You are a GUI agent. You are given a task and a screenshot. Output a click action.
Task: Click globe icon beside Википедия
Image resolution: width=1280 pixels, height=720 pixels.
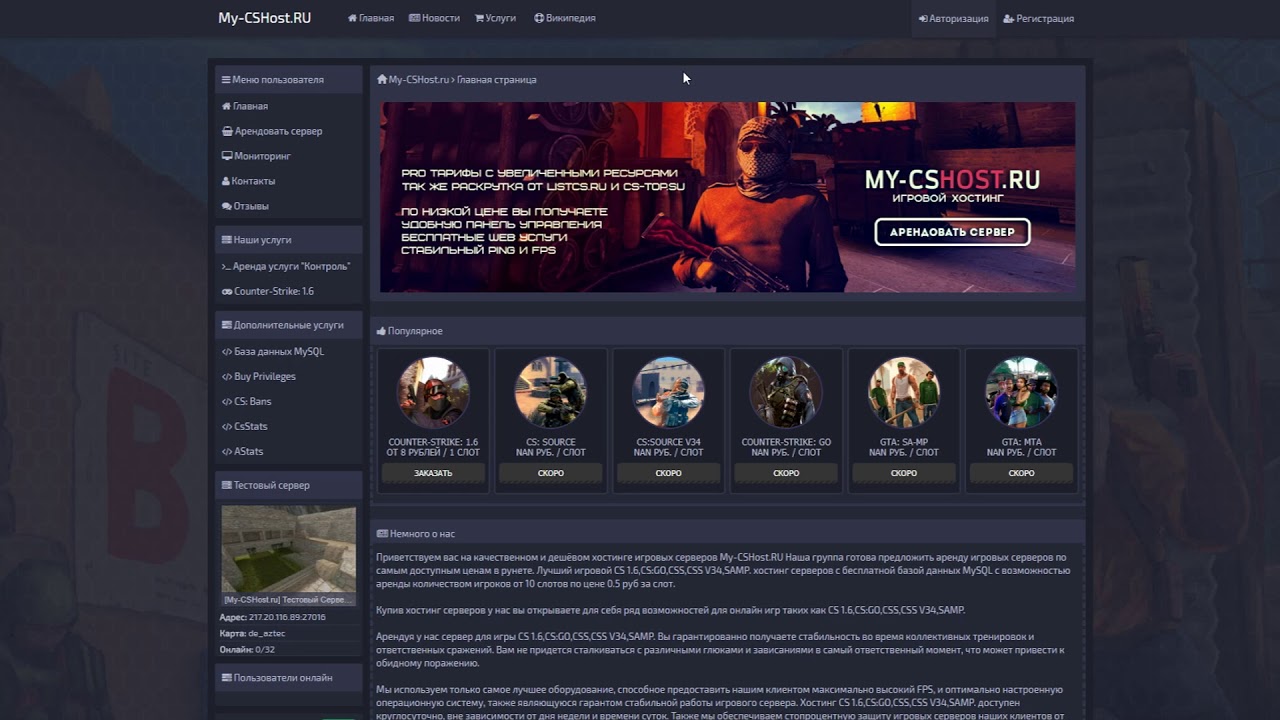click(x=539, y=18)
